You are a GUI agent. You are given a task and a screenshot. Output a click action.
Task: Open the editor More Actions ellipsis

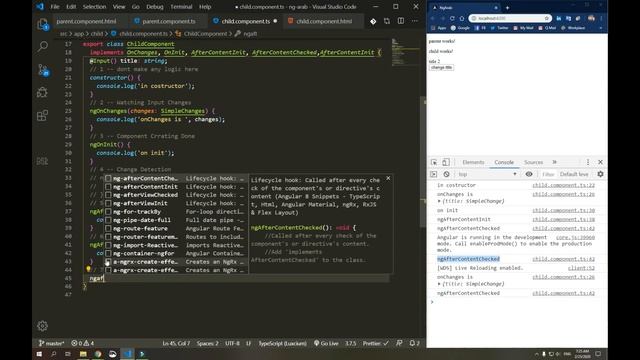(x=415, y=21)
